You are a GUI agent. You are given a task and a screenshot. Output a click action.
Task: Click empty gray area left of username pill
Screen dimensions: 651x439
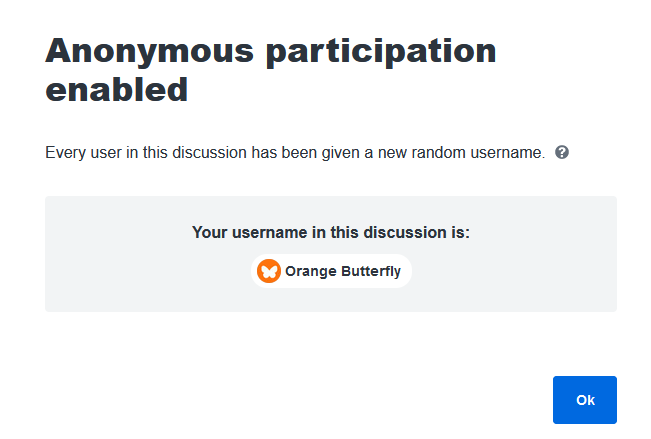point(148,271)
